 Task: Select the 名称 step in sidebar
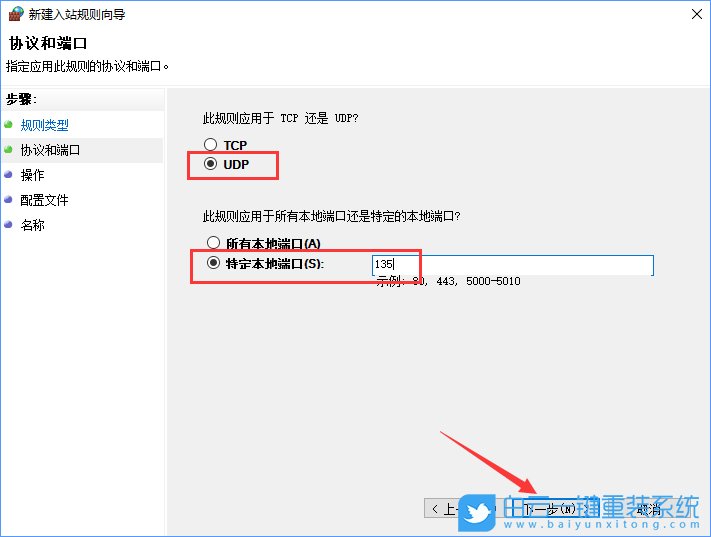tap(32, 225)
